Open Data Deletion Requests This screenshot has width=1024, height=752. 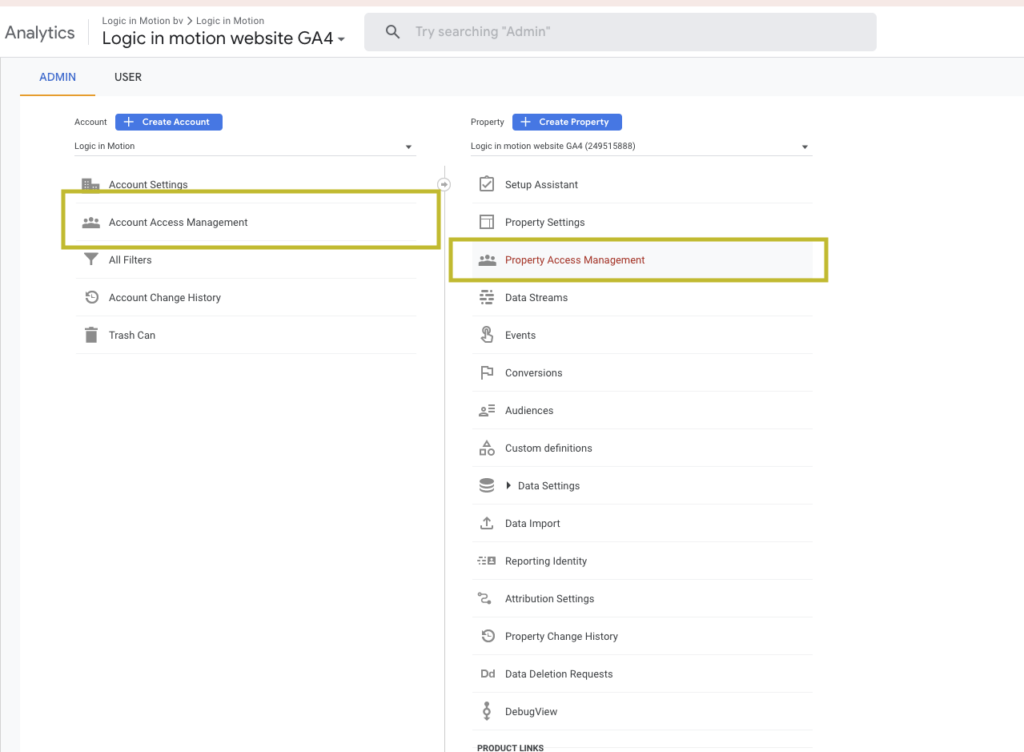point(559,674)
